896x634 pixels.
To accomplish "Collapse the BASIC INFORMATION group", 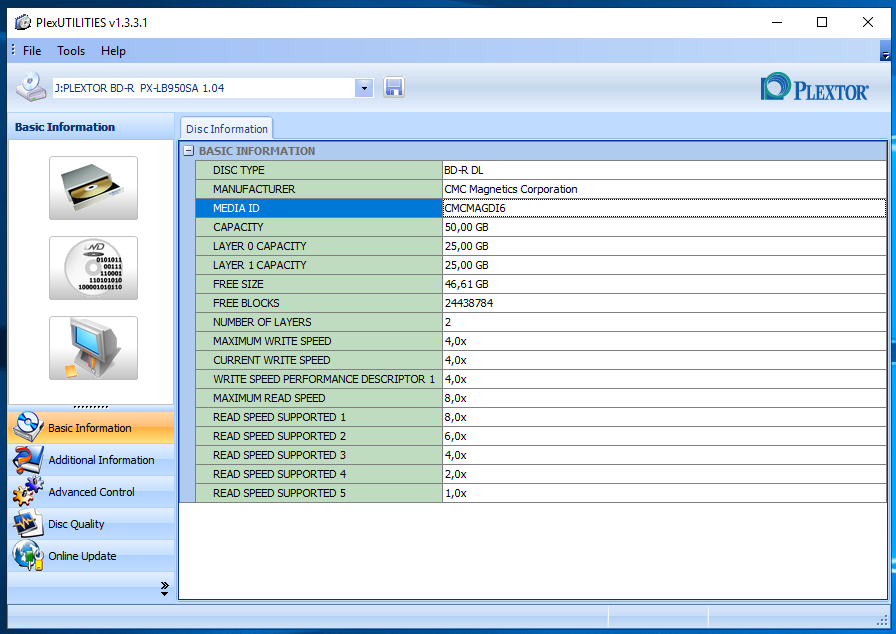I will (189, 151).
